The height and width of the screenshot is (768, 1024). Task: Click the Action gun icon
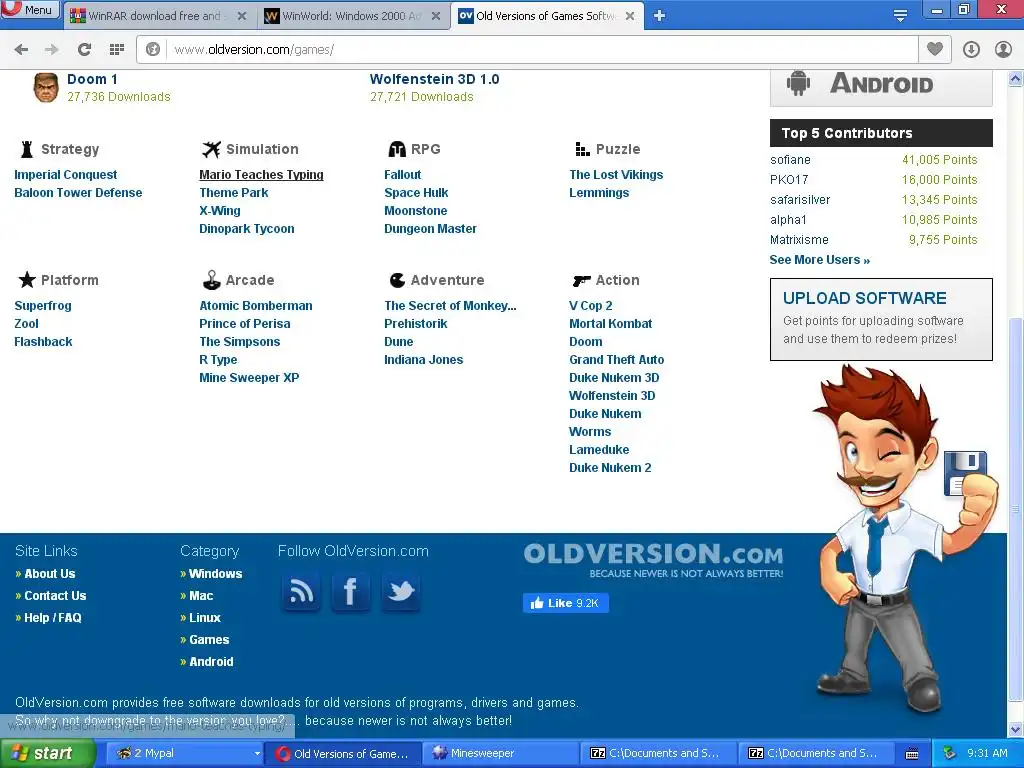point(581,281)
